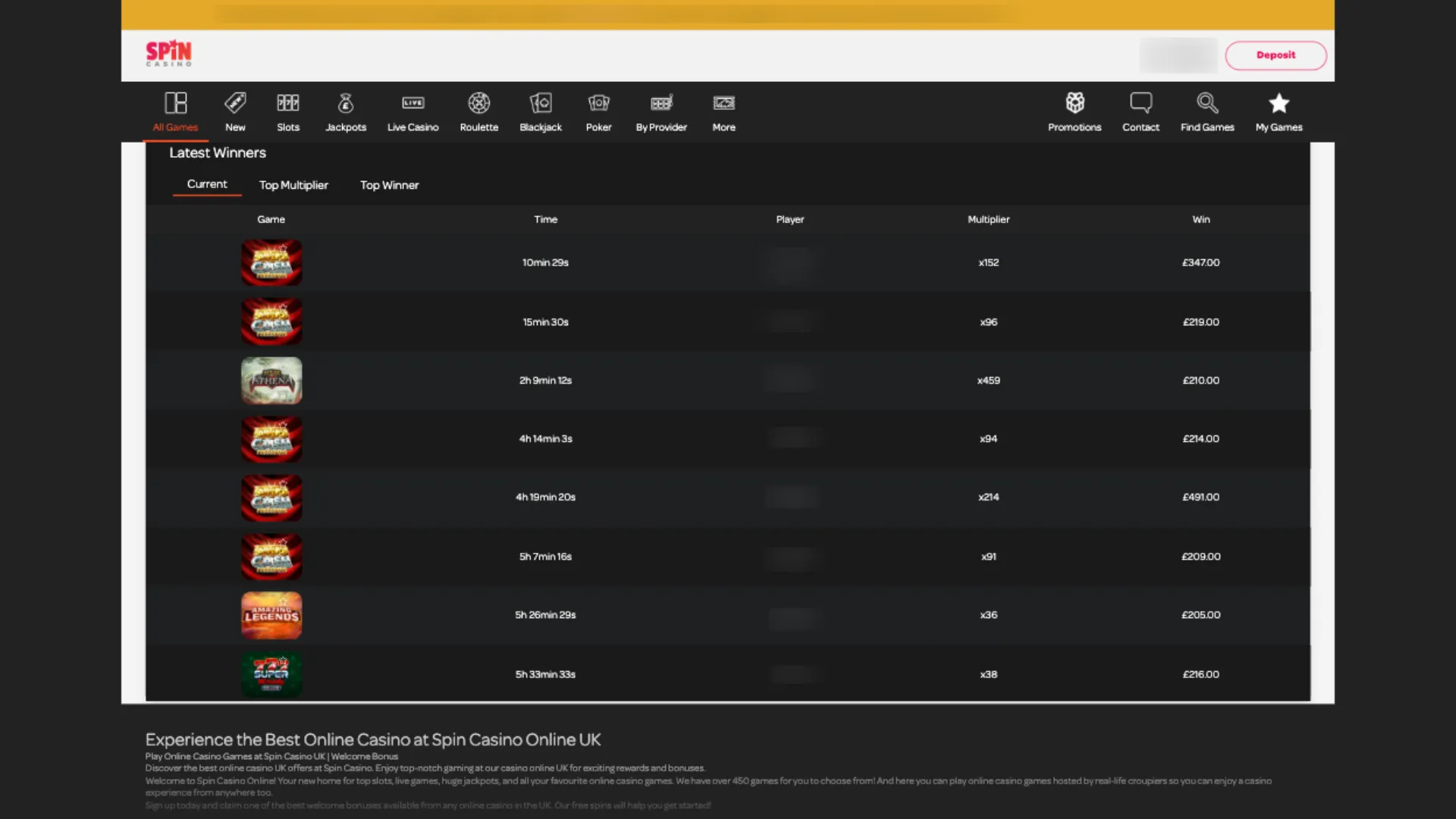Select the £214.00 win amount
This screenshot has width=1456, height=819.
coord(1200,438)
